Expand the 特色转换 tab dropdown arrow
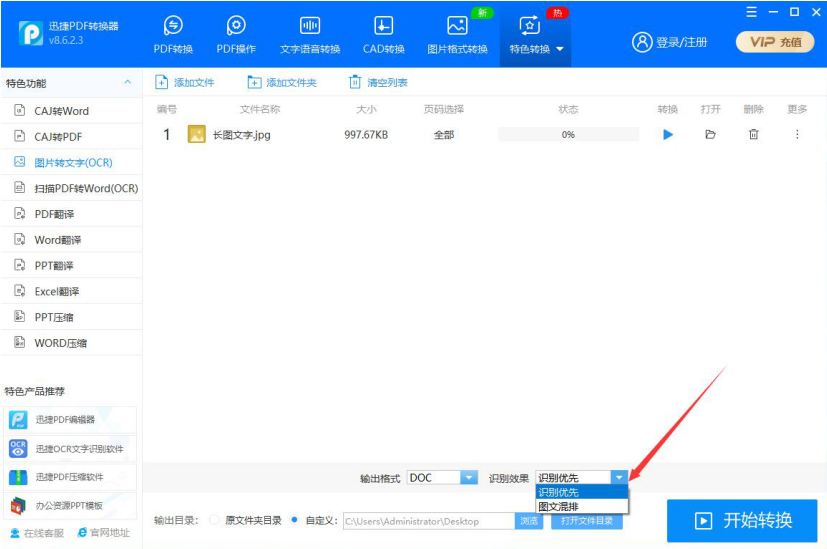Image resolution: width=827 pixels, height=549 pixels. tap(560, 49)
